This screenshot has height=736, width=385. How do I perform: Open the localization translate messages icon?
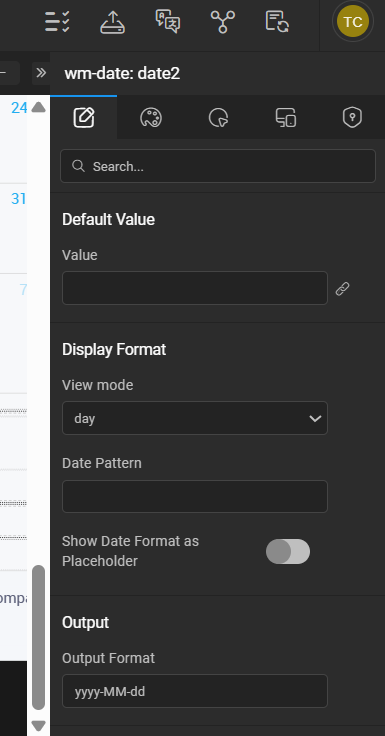tap(168, 22)
